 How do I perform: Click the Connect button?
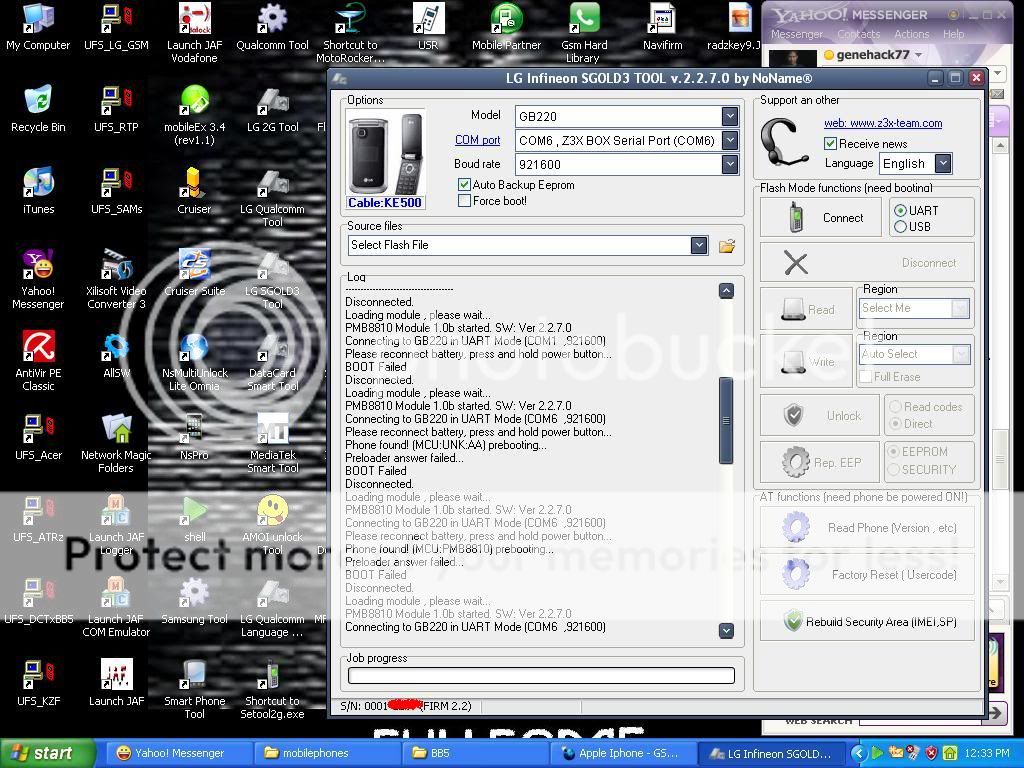(x=821, y=217)
